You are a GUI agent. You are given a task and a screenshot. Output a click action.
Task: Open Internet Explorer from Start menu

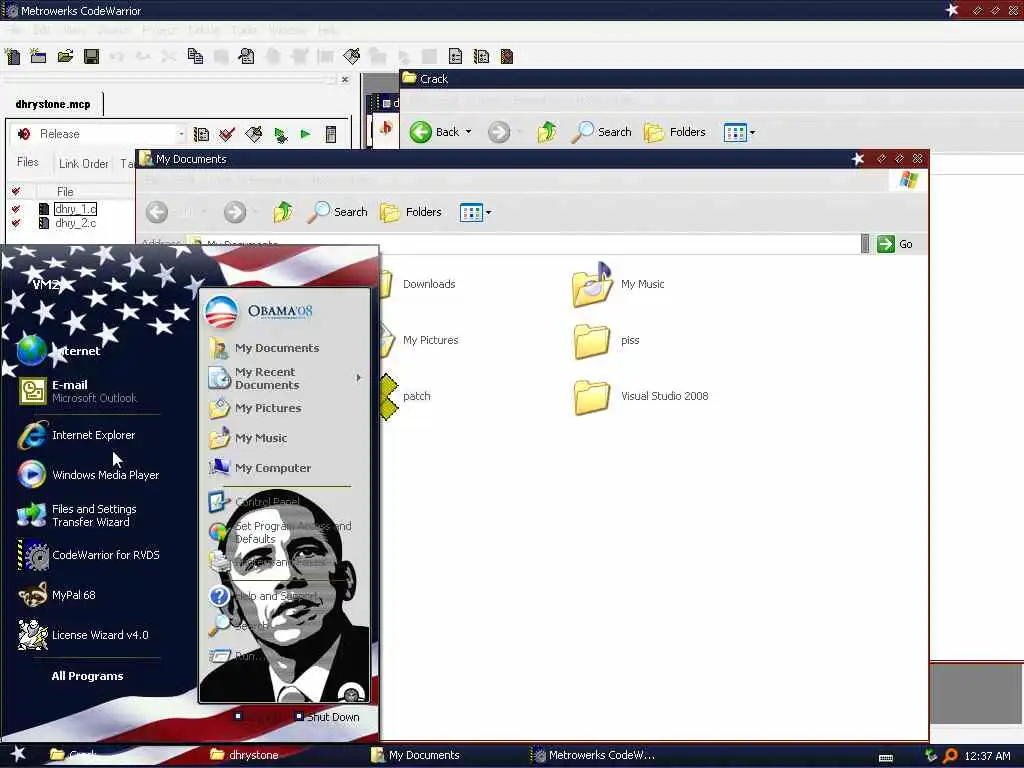76,436
